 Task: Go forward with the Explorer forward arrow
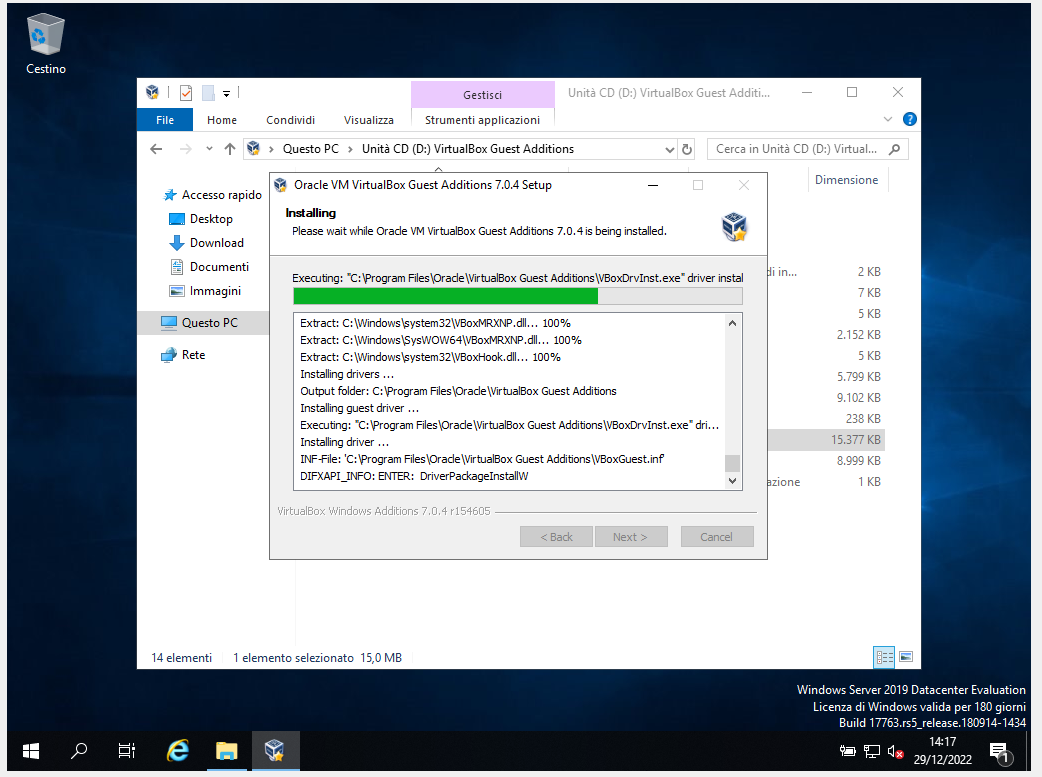coord(185,149)
